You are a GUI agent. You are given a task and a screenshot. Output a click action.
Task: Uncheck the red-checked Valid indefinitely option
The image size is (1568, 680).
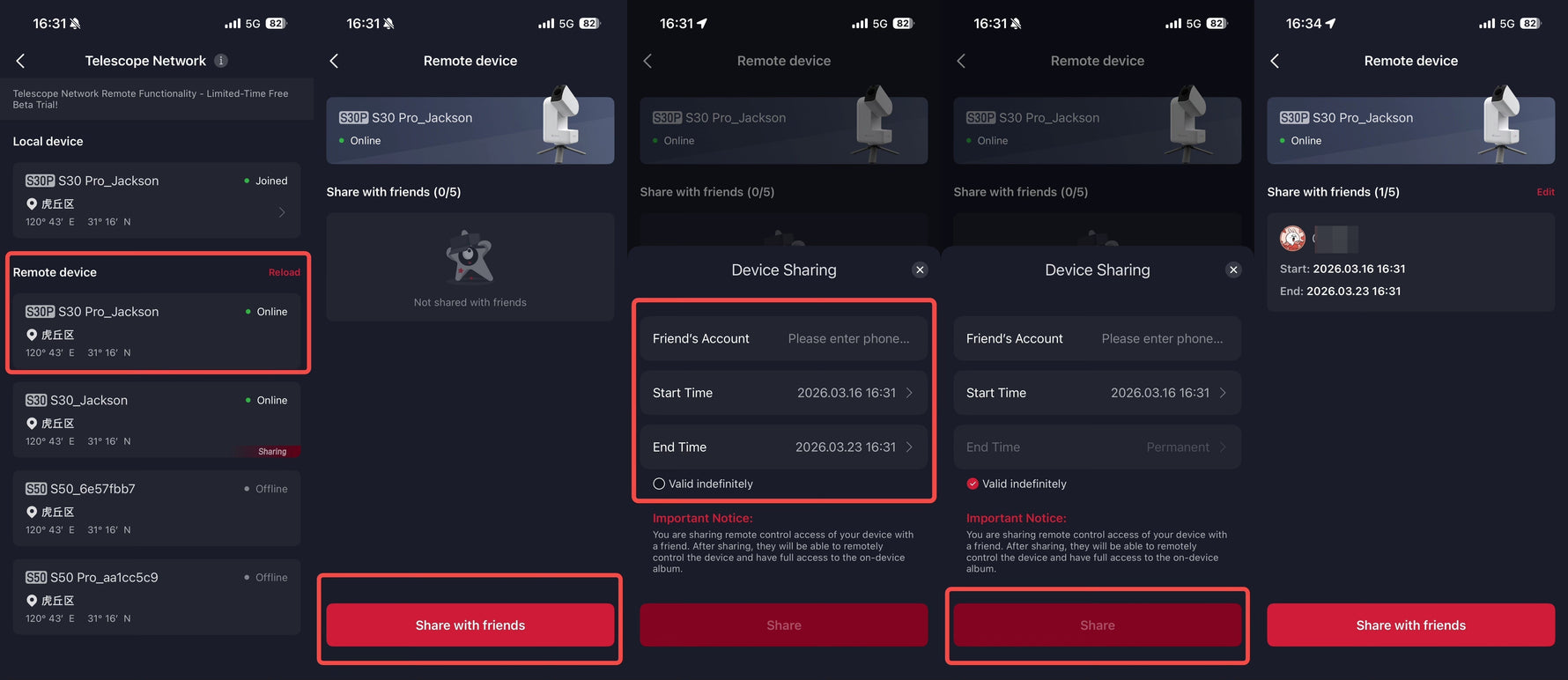tap(973, 484)
